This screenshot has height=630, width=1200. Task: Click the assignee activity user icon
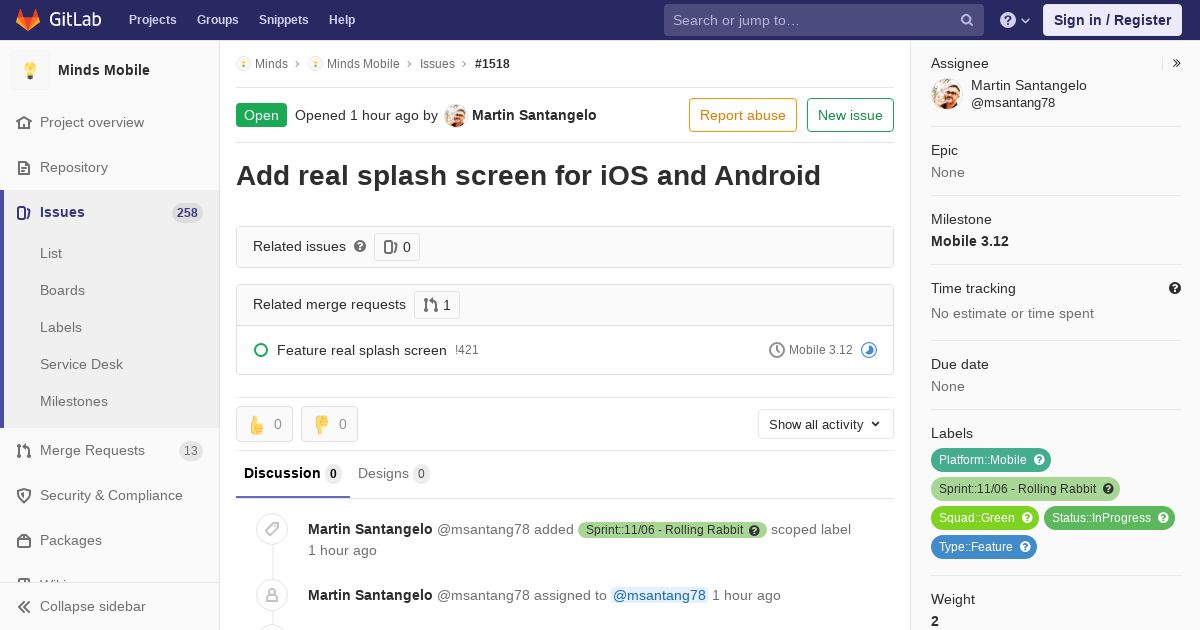click(x=272, y=595)
